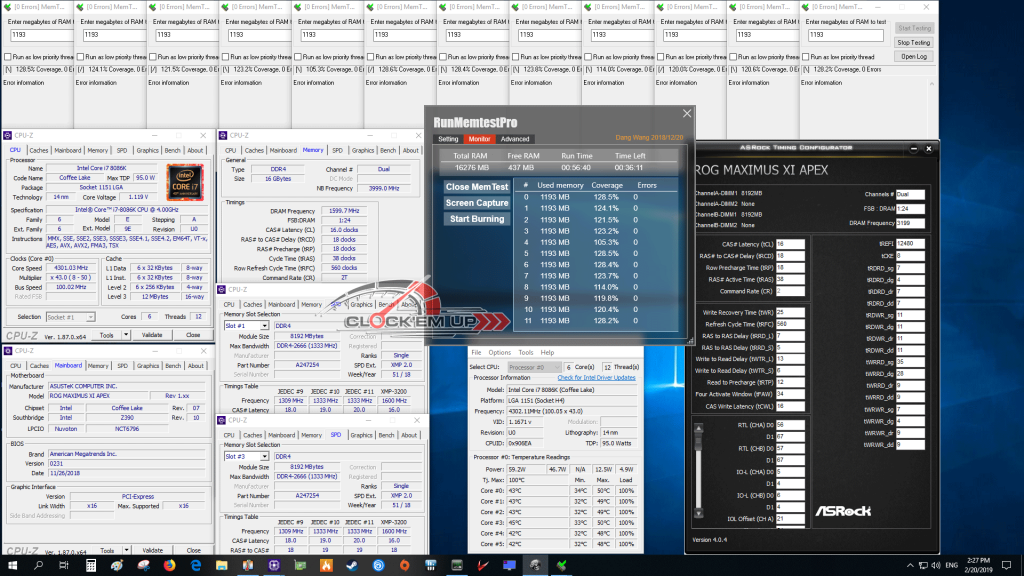Image resolution: width=1024 pixels, height=576 pixels.
Task: Open Origin from the taskbar
Action: [404, 565]
